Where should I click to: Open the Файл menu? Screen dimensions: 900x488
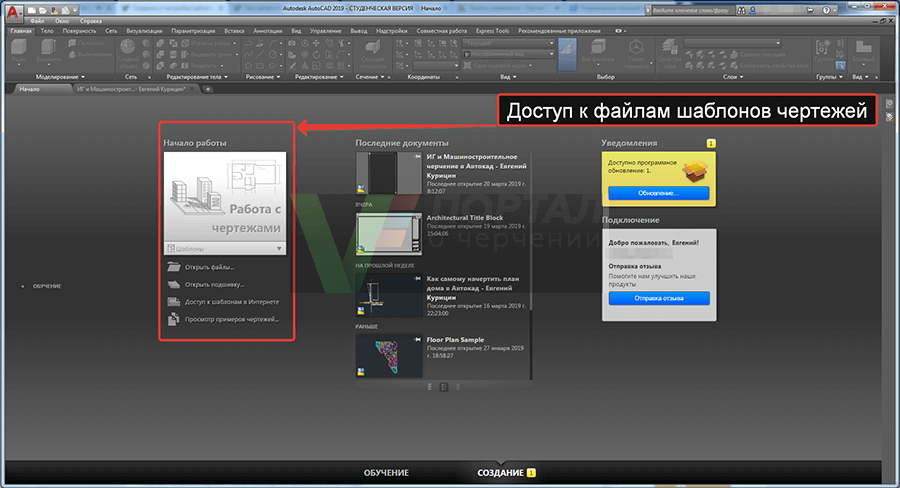[38, 20]
